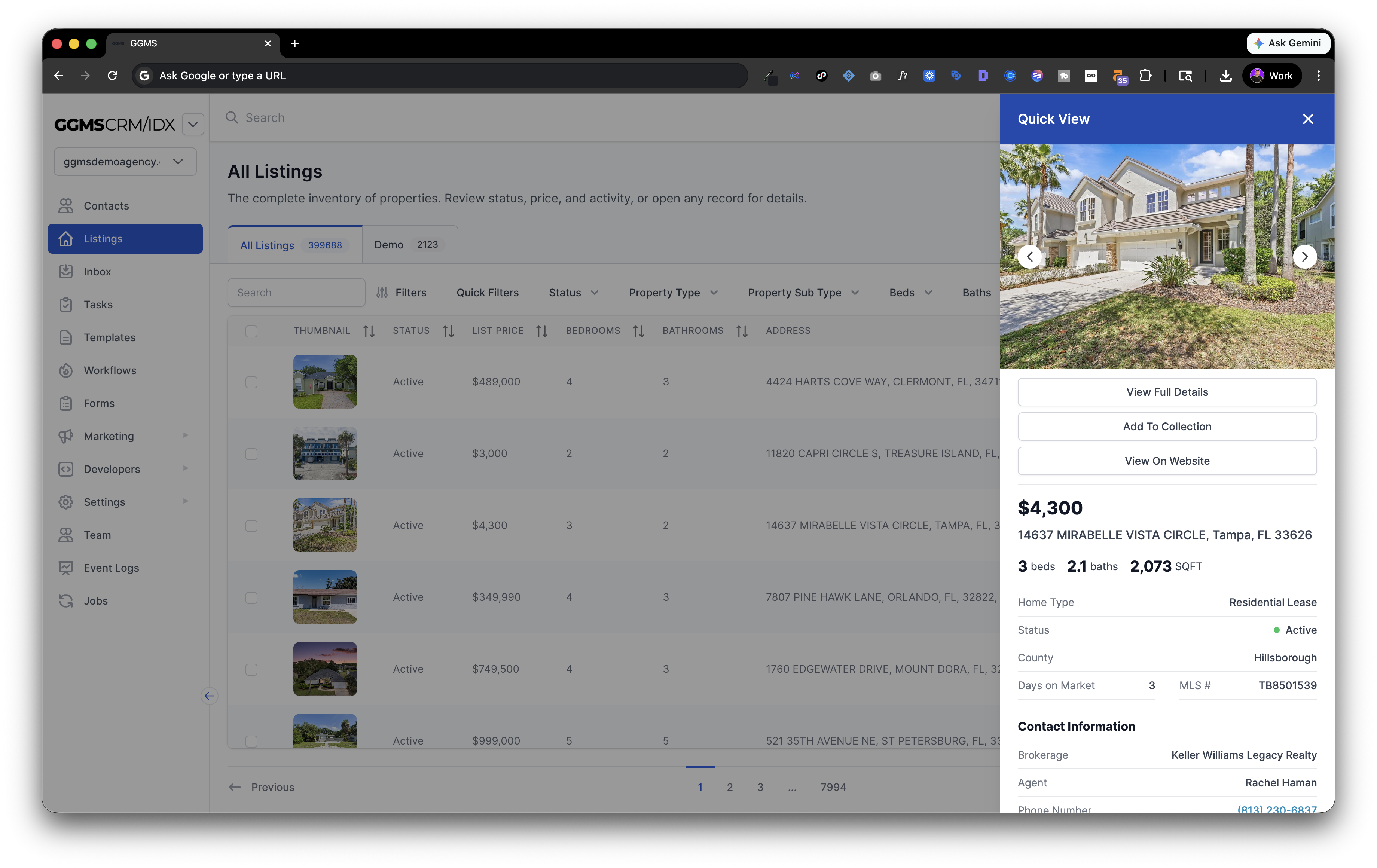The height and width of the screenshot is (868, 1377).
Task: Sort by List Price column arrows
Action: [x=541, y=331]
